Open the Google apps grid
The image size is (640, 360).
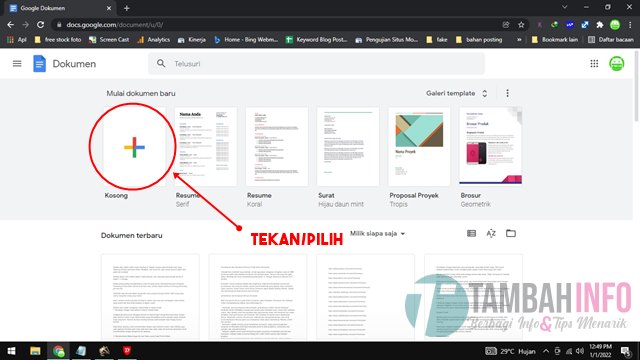pyautogui.click(x=594, y=64)
